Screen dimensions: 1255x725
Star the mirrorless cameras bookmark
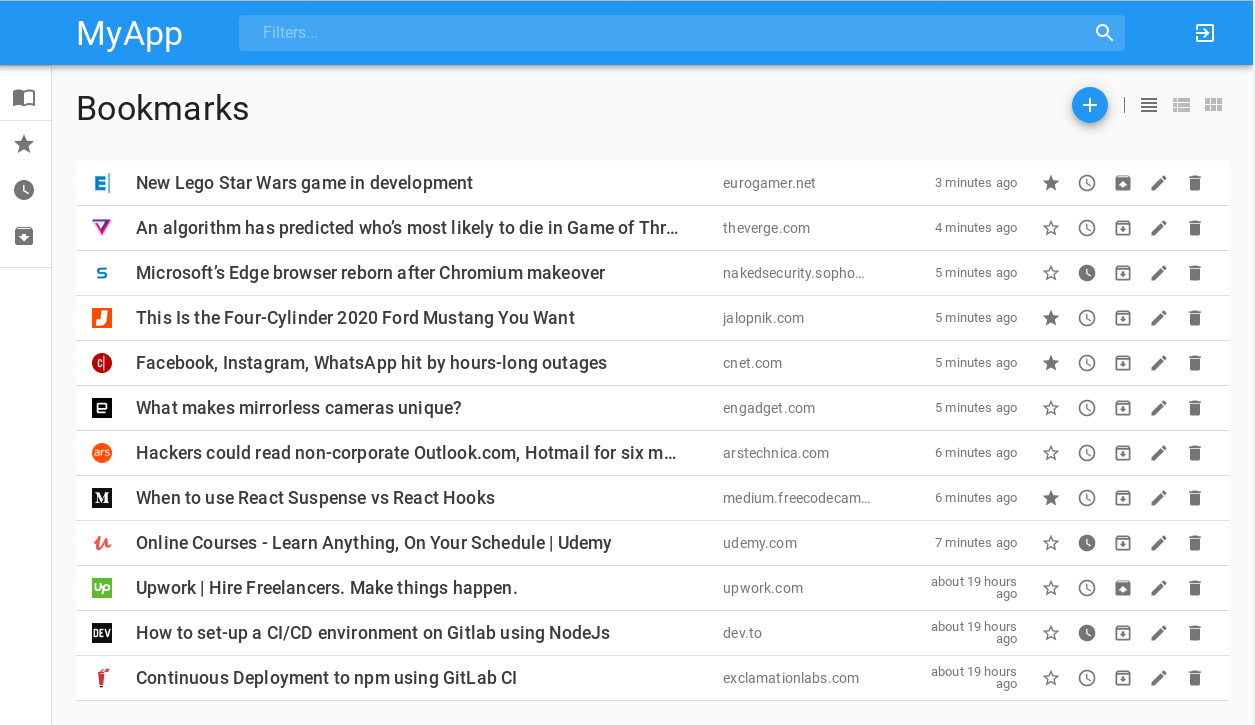(x=1051, y=408)
